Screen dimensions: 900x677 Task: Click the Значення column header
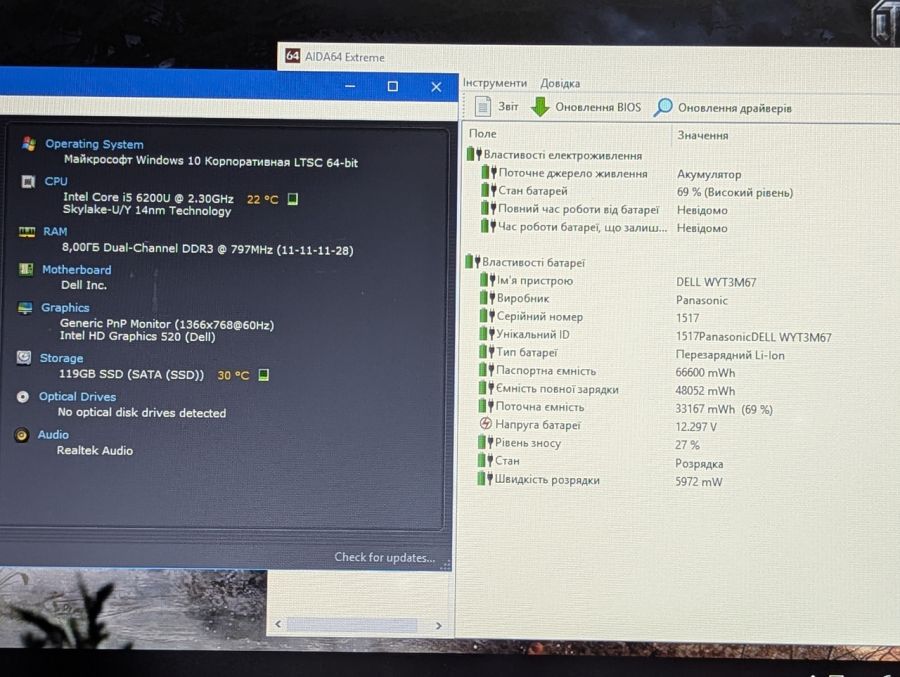pos(703,135)
